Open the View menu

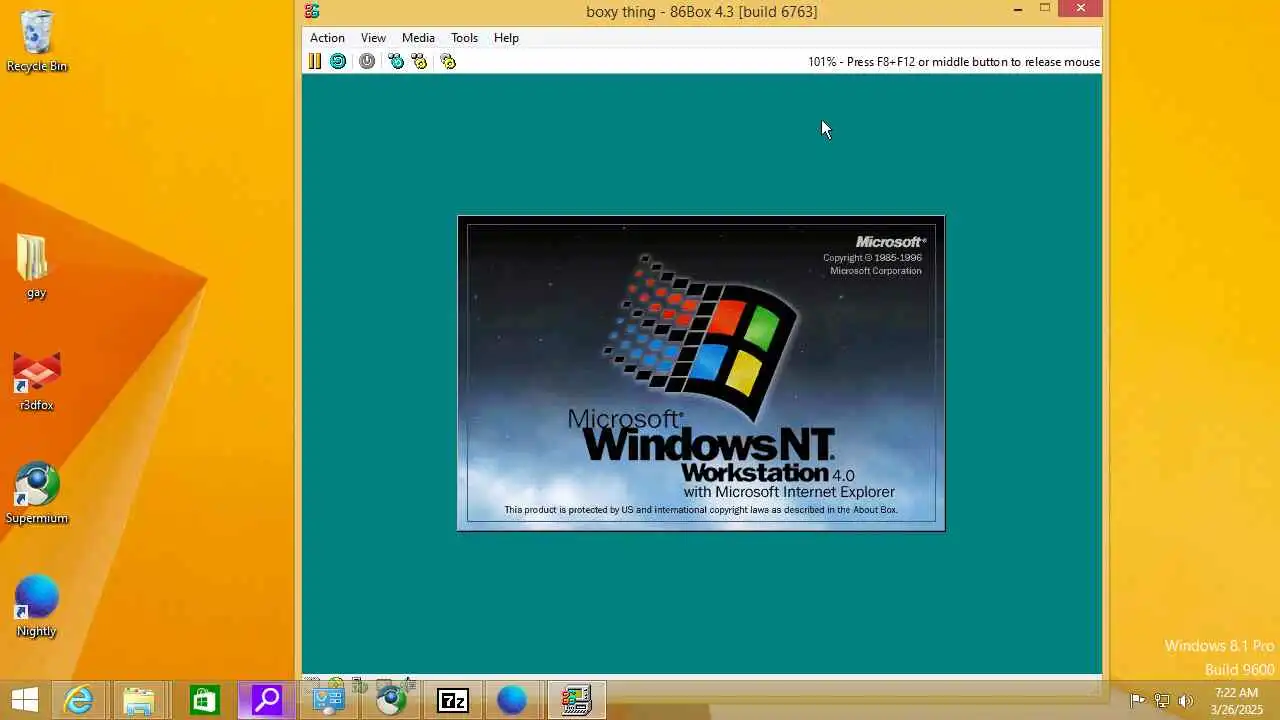pyautogui.click(x=373, y=38)
